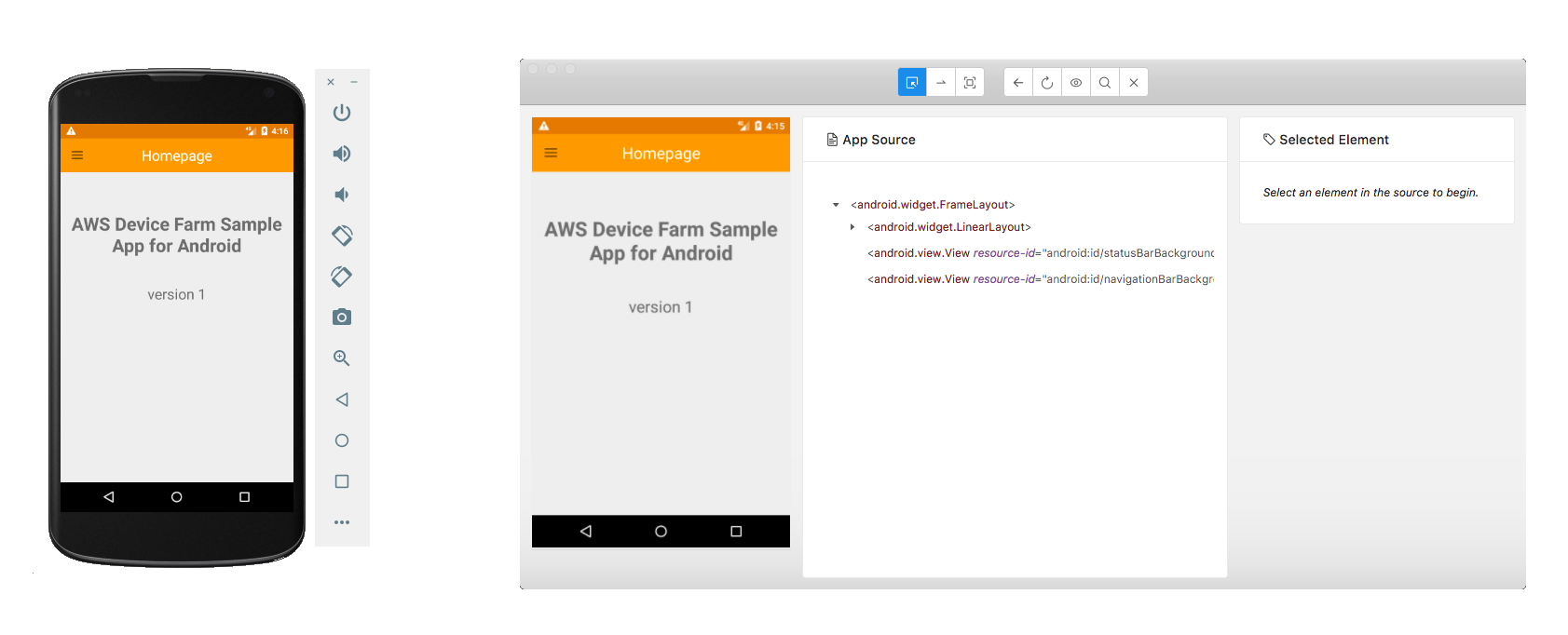Search for element with Appium magnifier icon

1105,82
